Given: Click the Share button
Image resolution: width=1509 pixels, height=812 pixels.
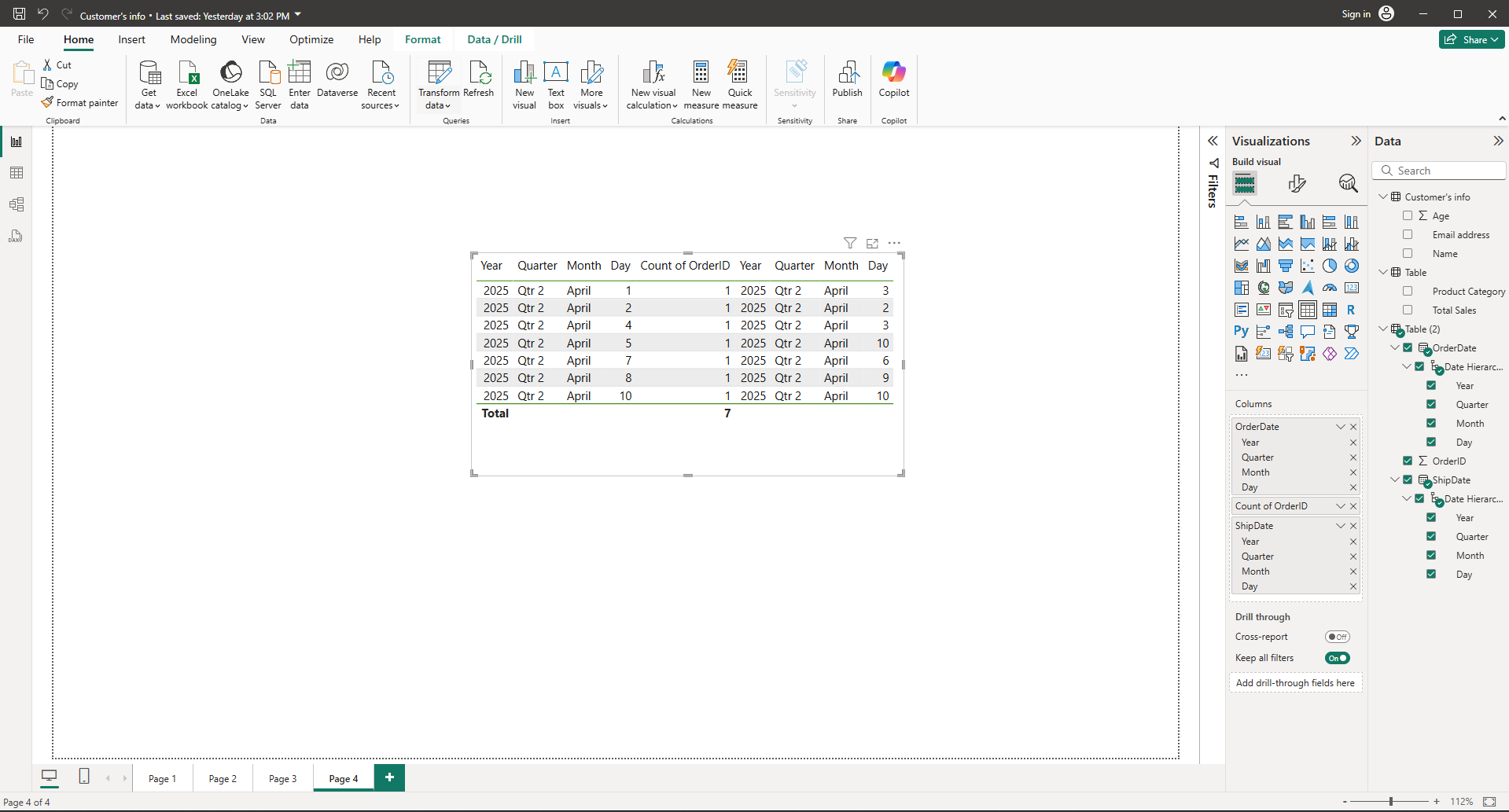Looking at the screenshot, I should pyautogui.click(x=1471, y=39).
